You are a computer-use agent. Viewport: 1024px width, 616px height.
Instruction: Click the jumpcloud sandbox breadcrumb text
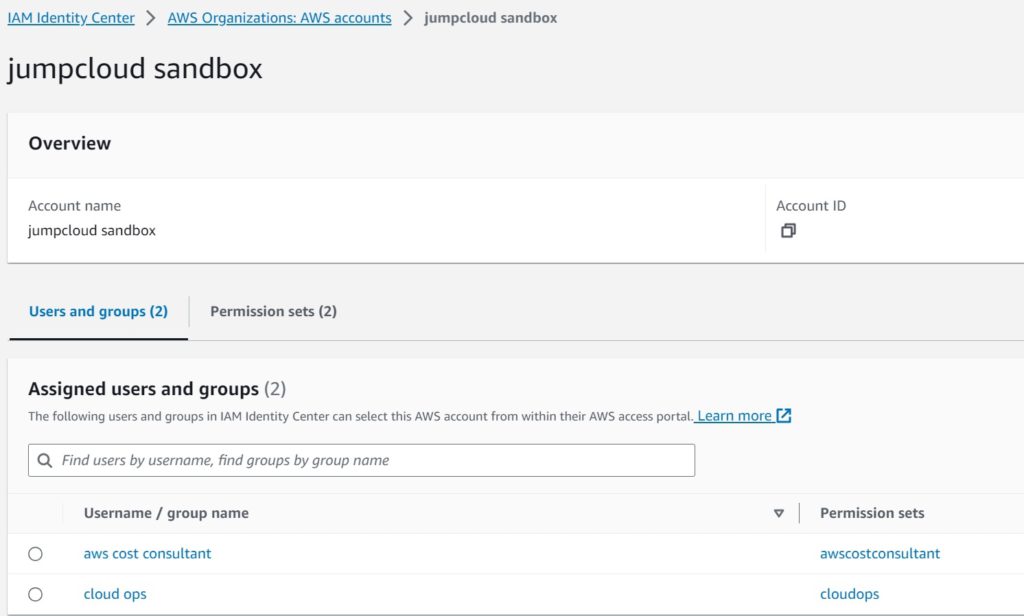[490, 18]
